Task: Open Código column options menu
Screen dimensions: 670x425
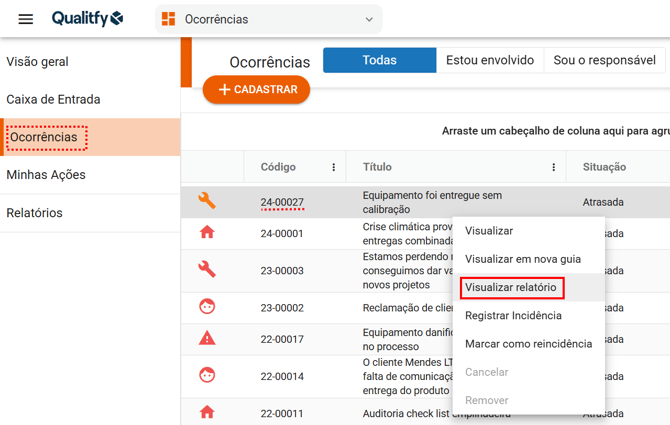Action: [x=334, y=167]
